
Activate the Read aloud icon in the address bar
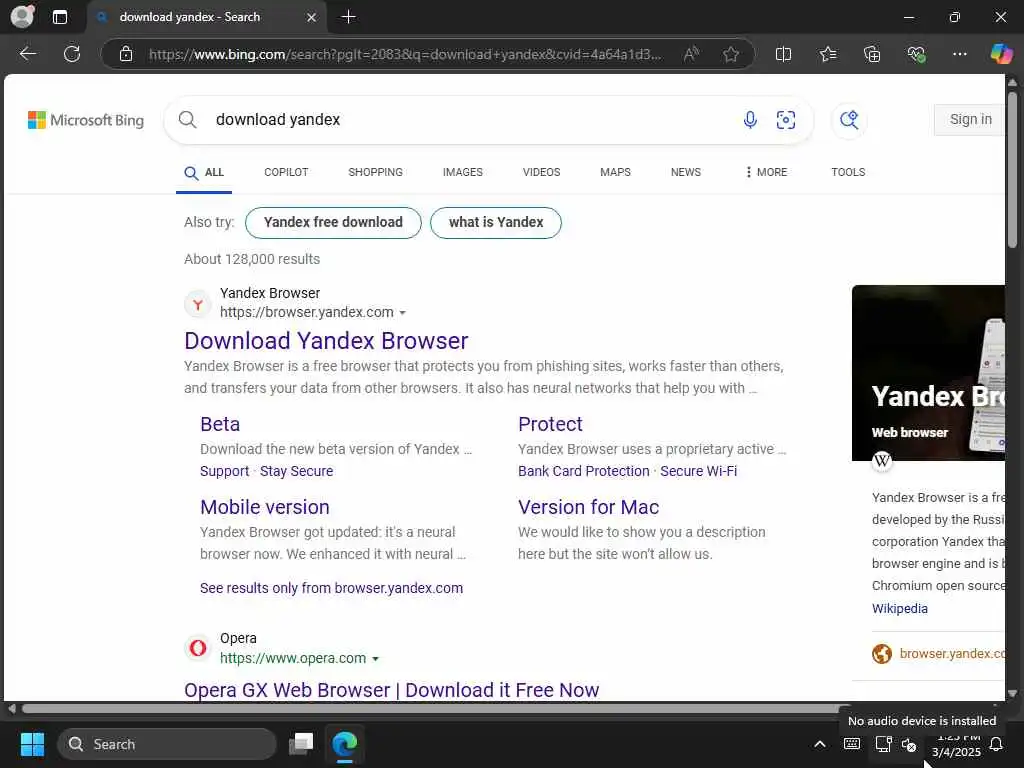pos(692,54)
